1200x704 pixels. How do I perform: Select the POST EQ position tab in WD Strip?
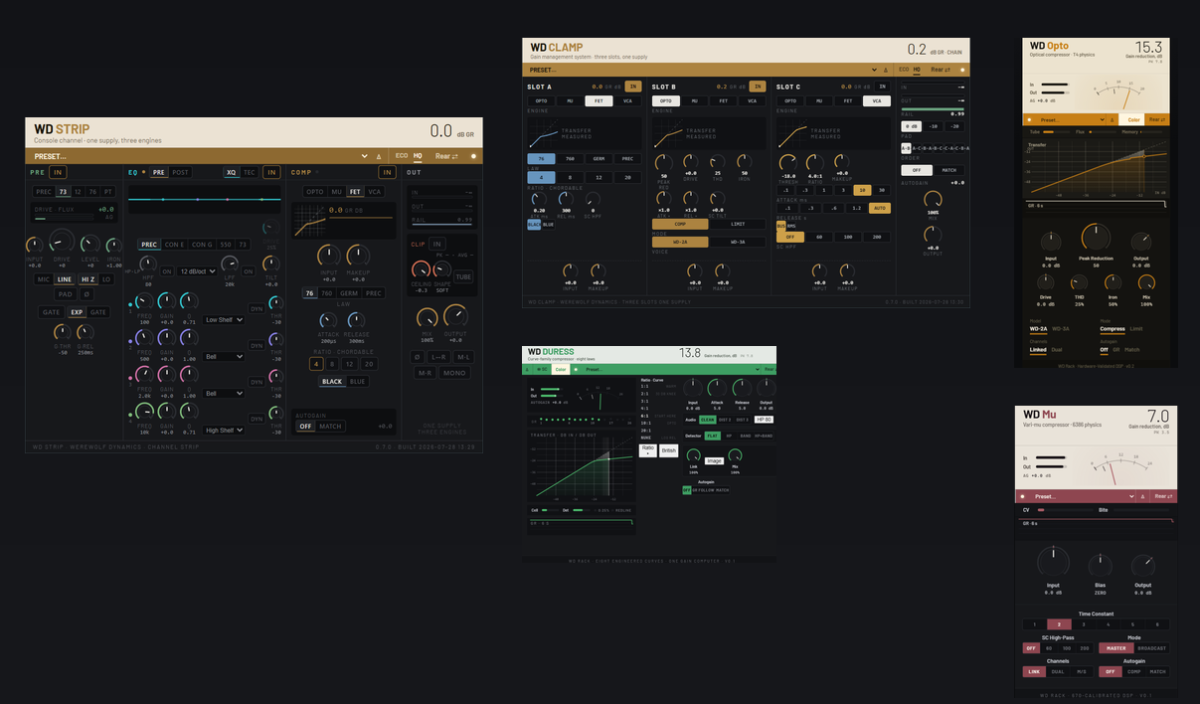(x=180, y=172)
